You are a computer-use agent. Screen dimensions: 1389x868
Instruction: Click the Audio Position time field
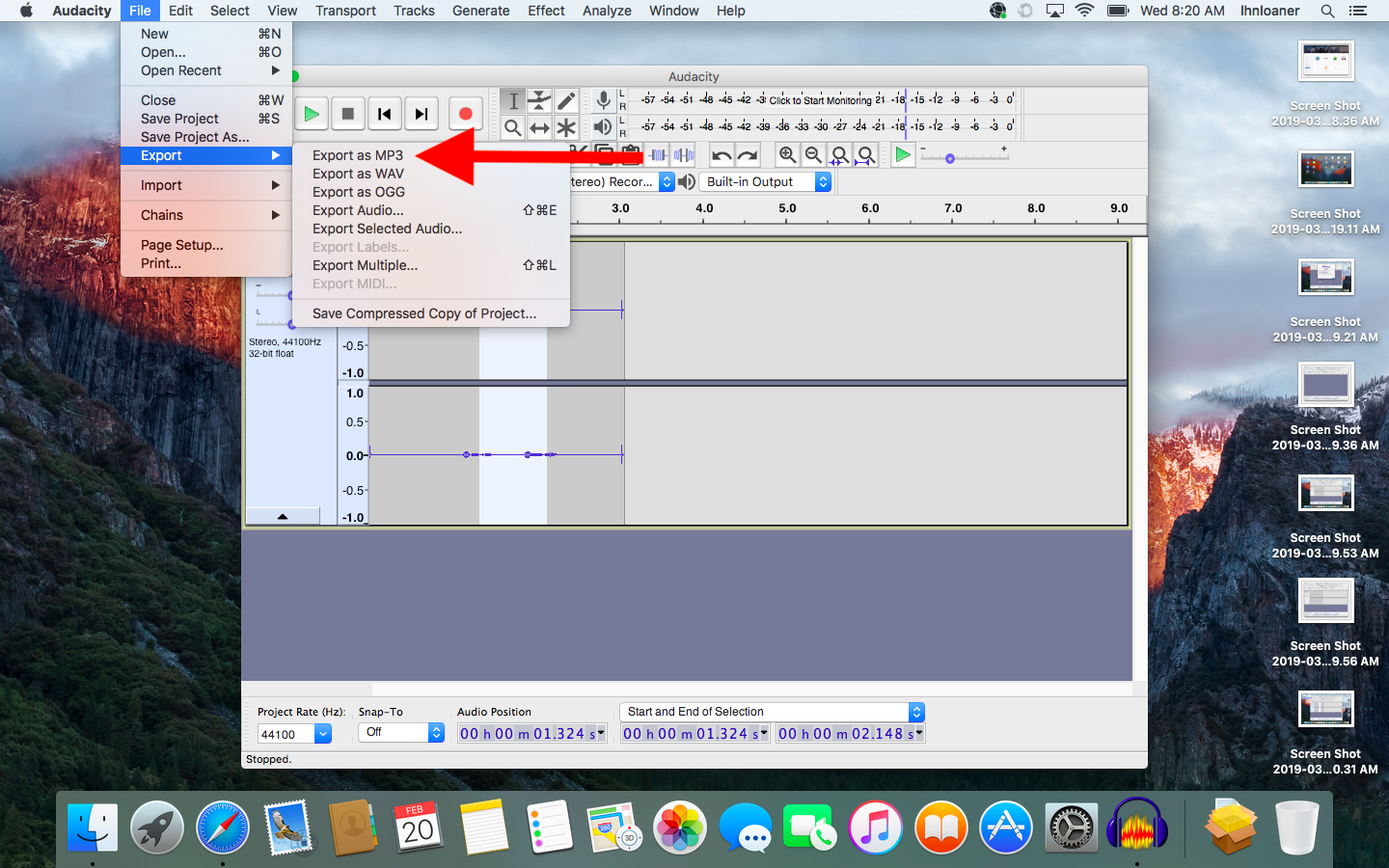(x=532, y=734)
